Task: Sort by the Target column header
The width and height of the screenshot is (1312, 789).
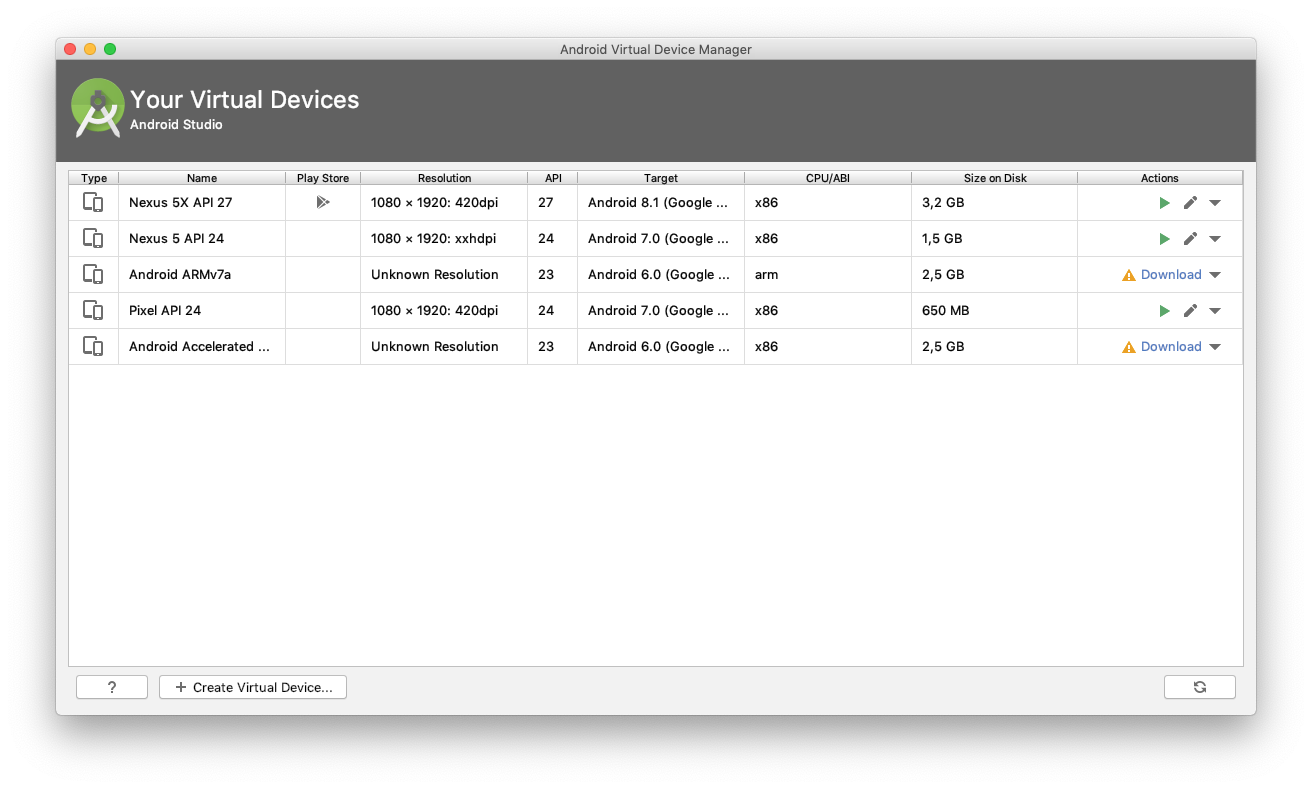Action: (661, 178)
